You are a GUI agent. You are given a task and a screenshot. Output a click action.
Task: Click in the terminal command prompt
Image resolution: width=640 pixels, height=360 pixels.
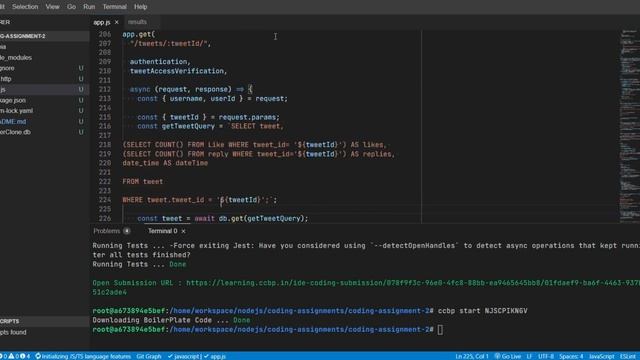point(440,329)
